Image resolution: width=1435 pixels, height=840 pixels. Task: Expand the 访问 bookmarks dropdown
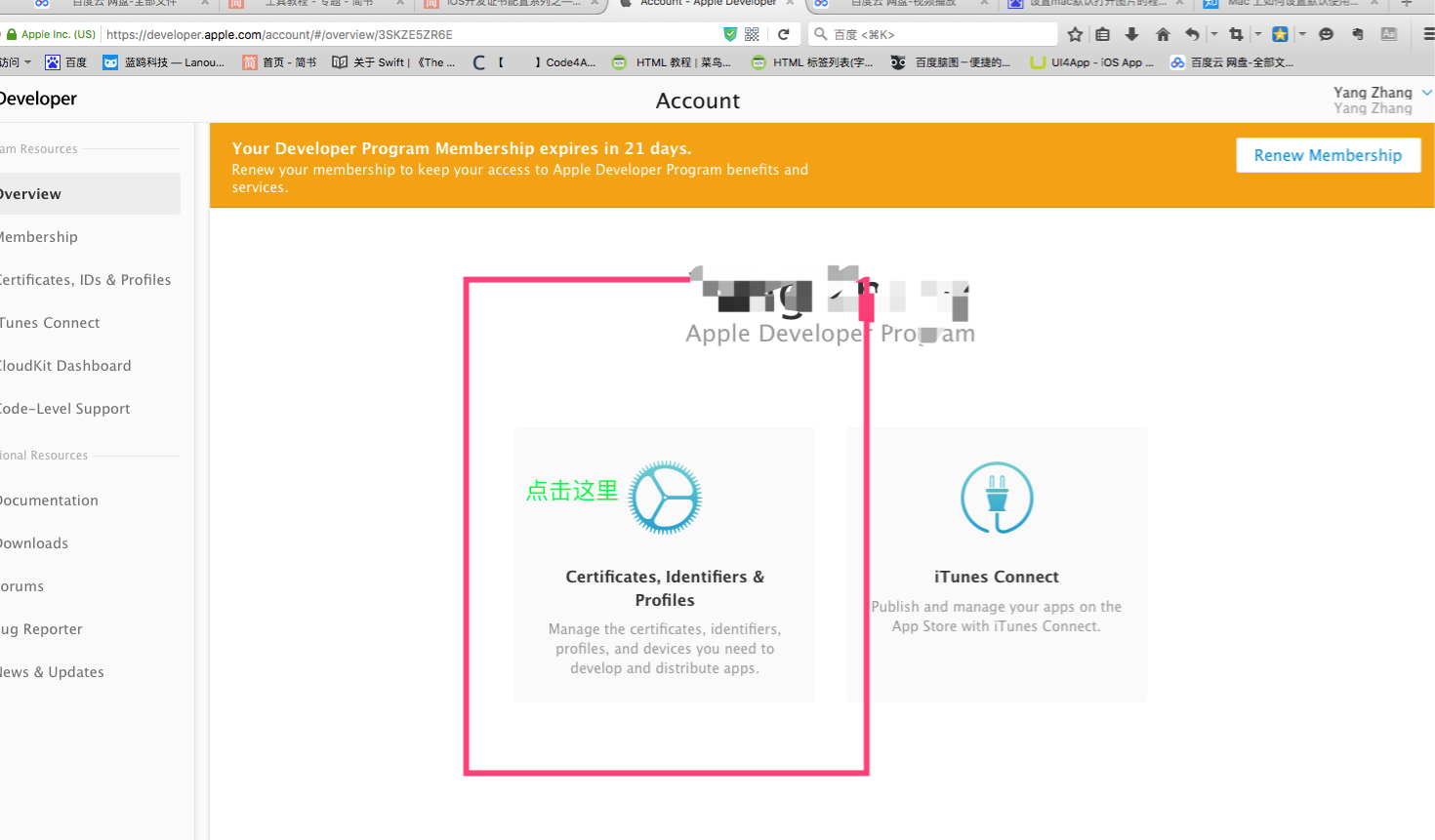point(15,62)
